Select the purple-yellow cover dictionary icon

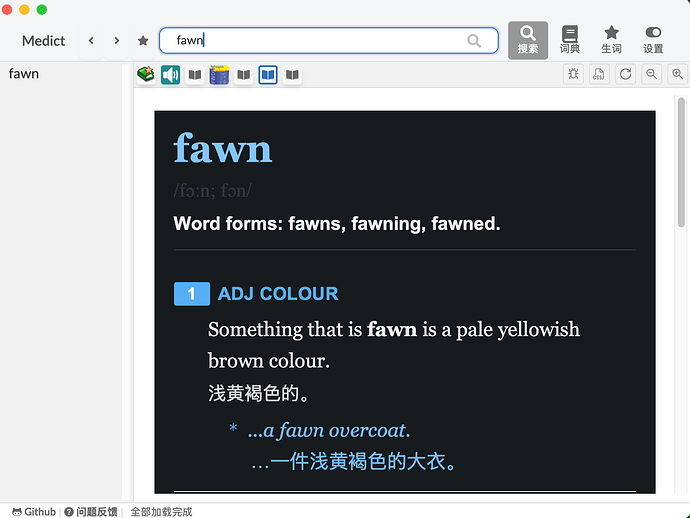tap(219, 75)
